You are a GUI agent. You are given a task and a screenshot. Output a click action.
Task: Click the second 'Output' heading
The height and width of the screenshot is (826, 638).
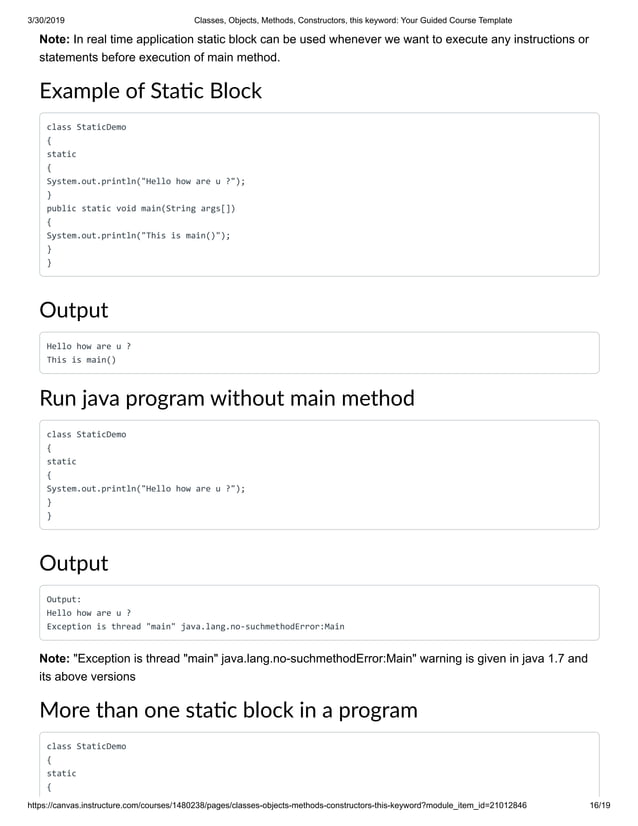click(x=73, y=563)
